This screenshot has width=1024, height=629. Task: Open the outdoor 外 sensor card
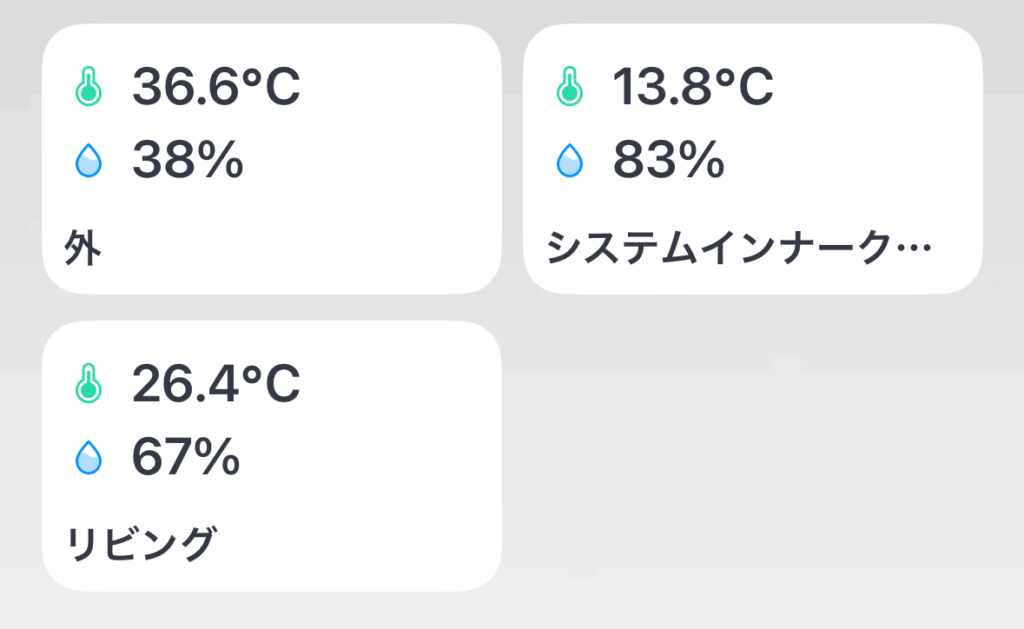(272, 159)
